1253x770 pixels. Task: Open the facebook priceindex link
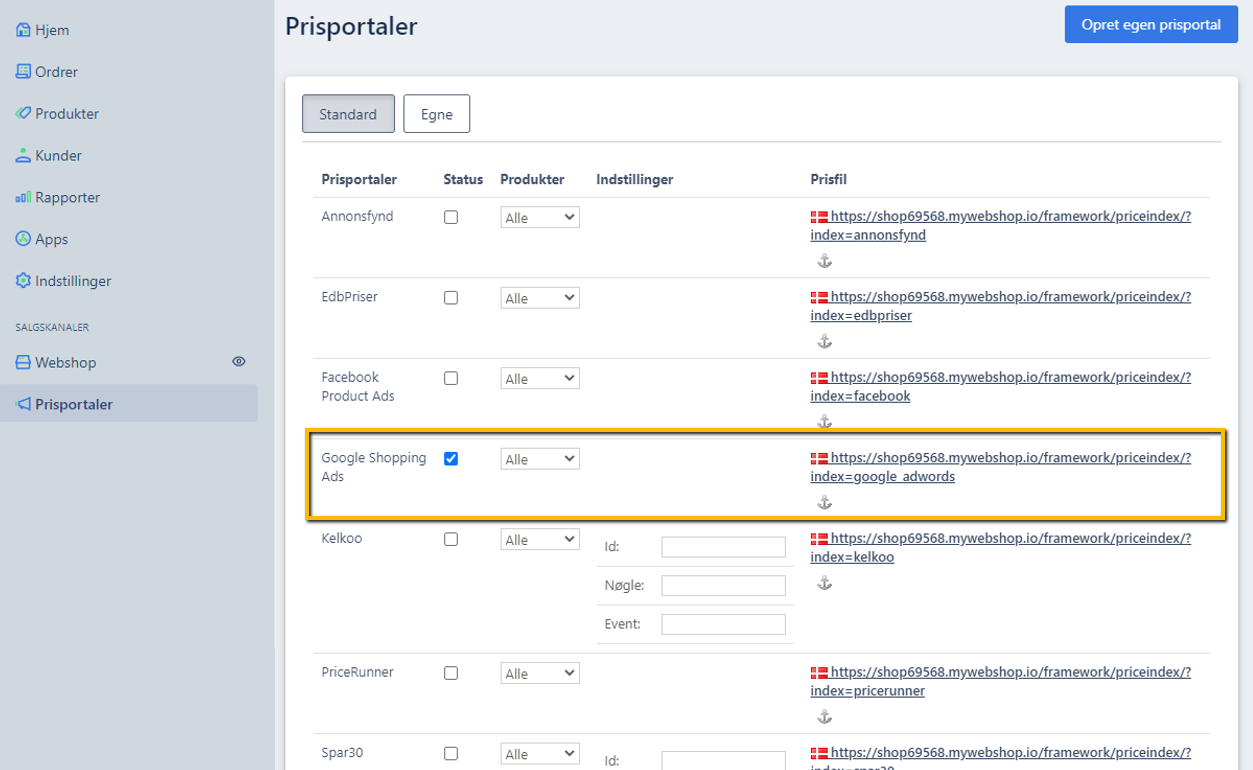(1001, 387)
